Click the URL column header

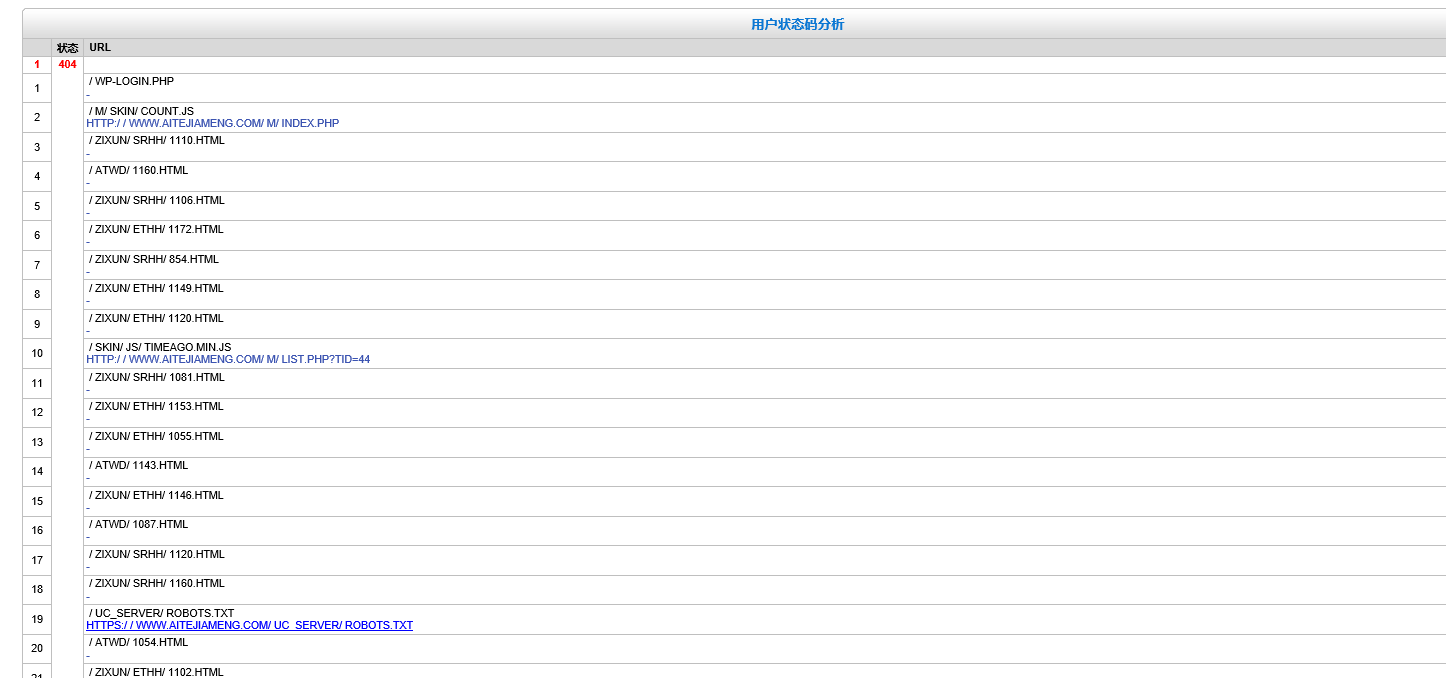100,47
